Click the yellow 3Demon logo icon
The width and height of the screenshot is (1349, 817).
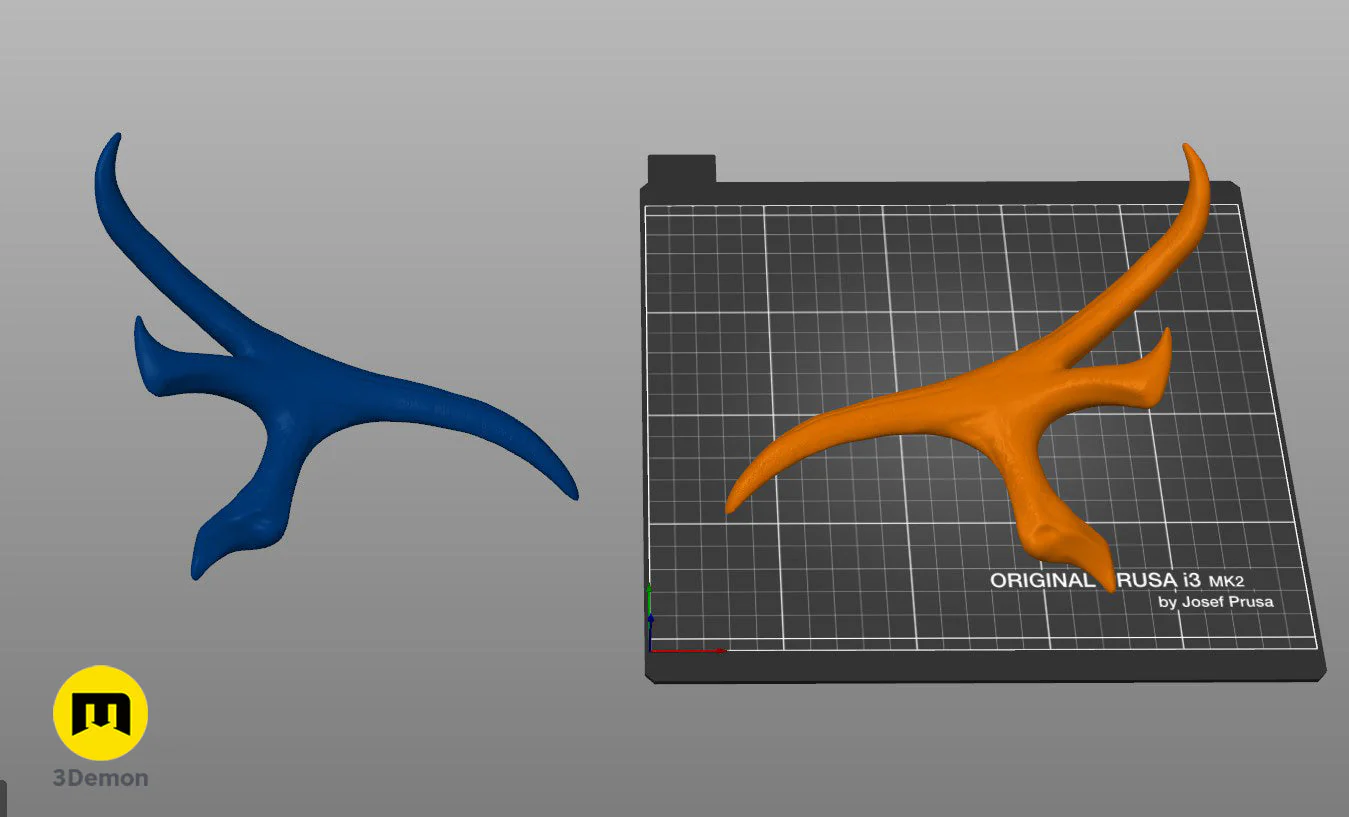click(x=100, y=713)
